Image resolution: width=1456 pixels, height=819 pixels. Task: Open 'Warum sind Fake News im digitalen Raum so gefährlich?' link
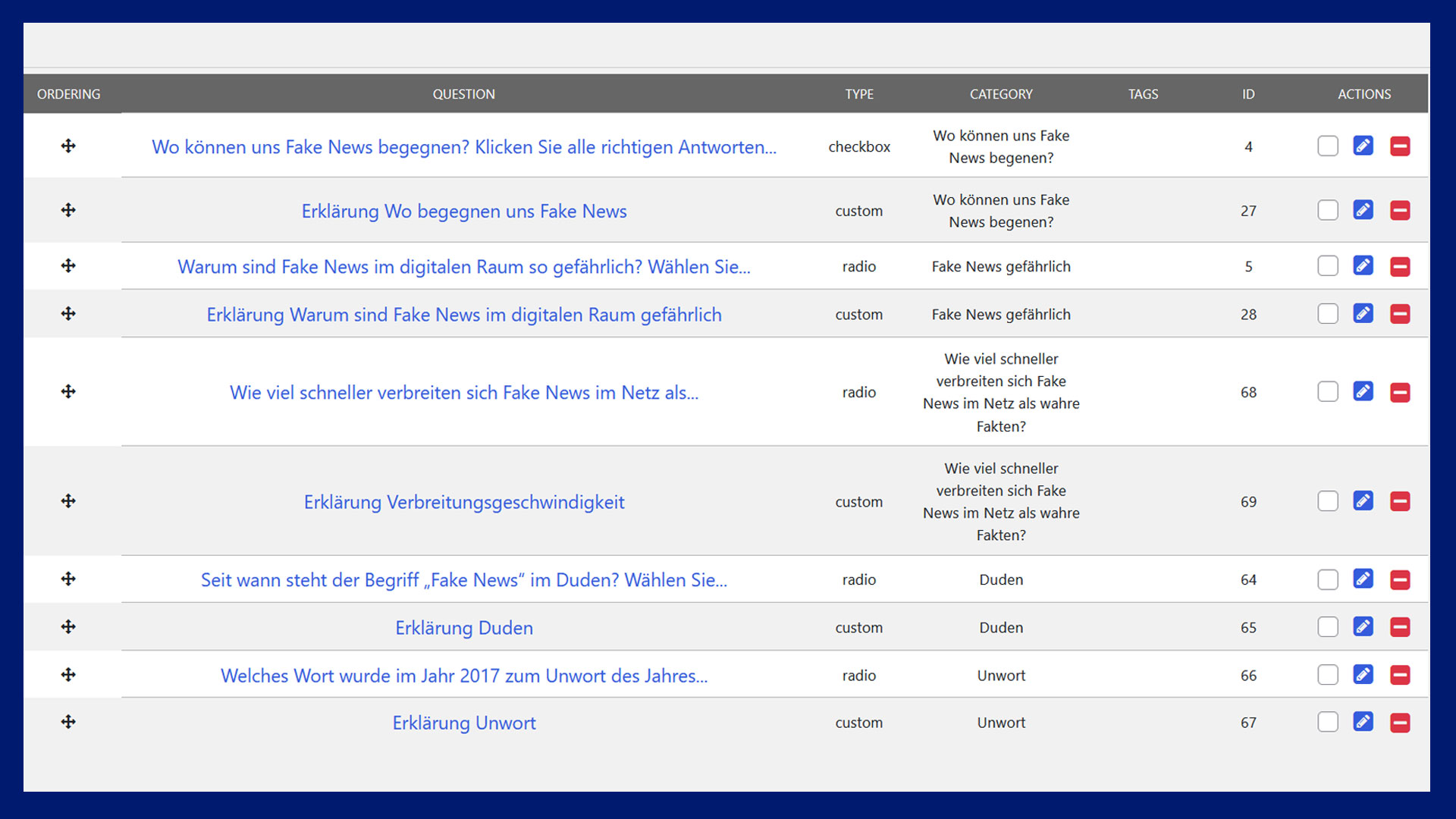click(464, 267)
